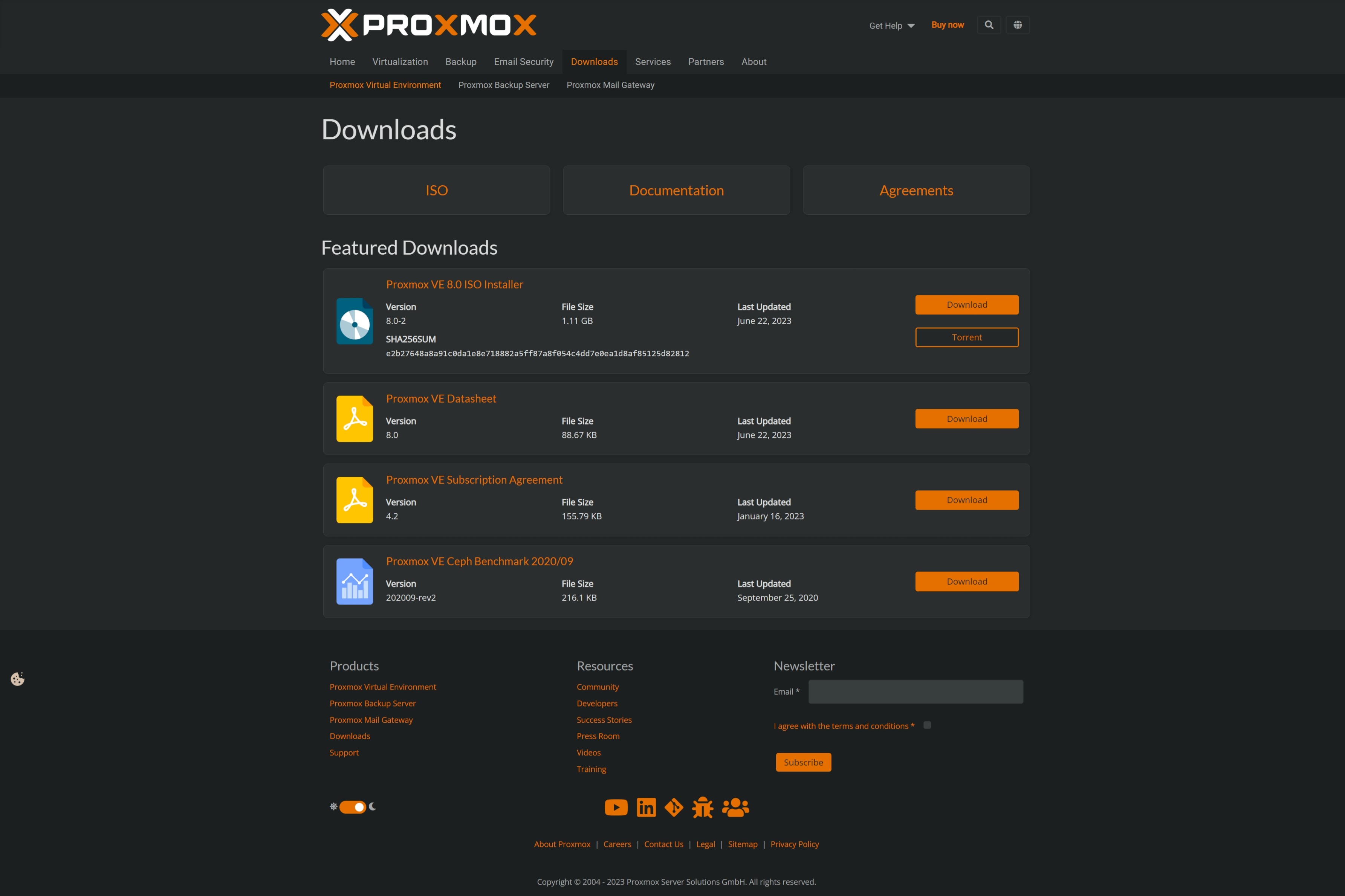Open the community users icon in footer

pyautogui.click(x=736, y=807)
